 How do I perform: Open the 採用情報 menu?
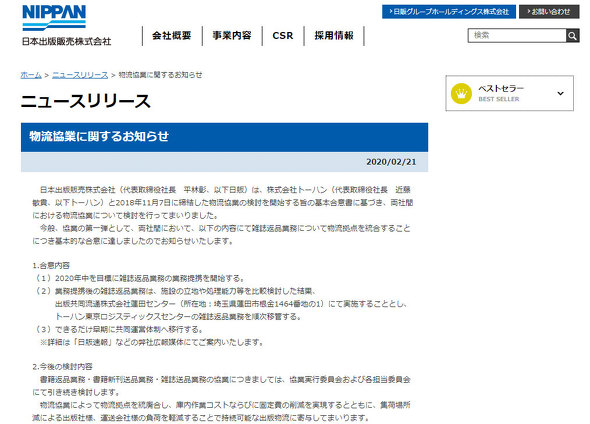[x=334, y=36]
